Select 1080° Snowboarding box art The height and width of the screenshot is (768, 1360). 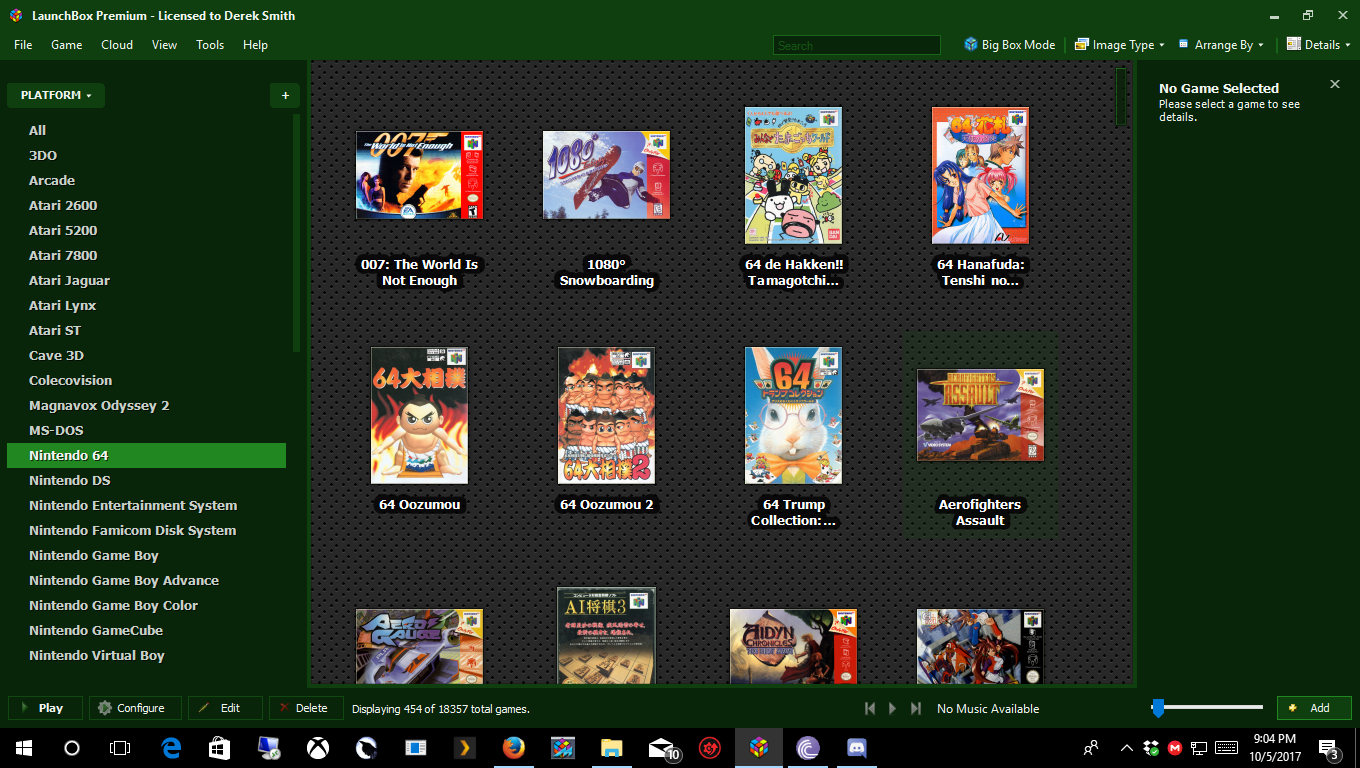[x=606, y=175]
